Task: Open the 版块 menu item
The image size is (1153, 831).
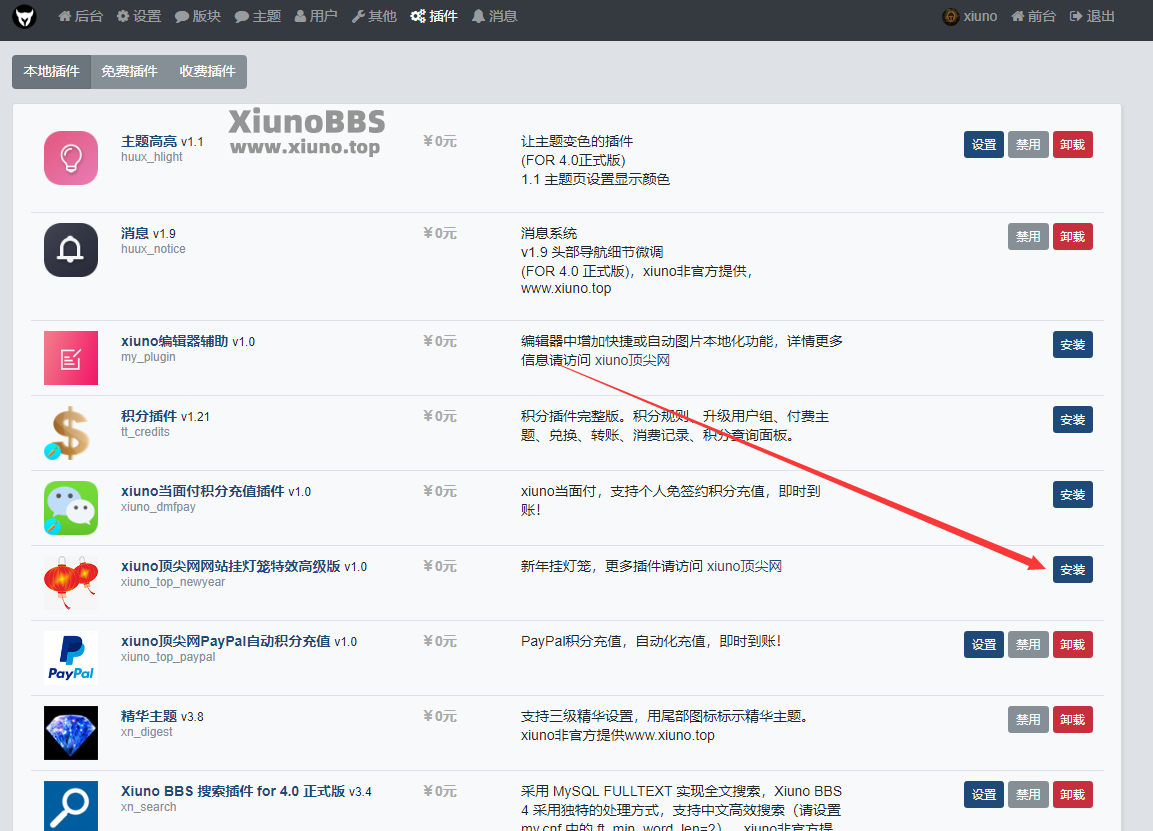Action: pos(198,16)
